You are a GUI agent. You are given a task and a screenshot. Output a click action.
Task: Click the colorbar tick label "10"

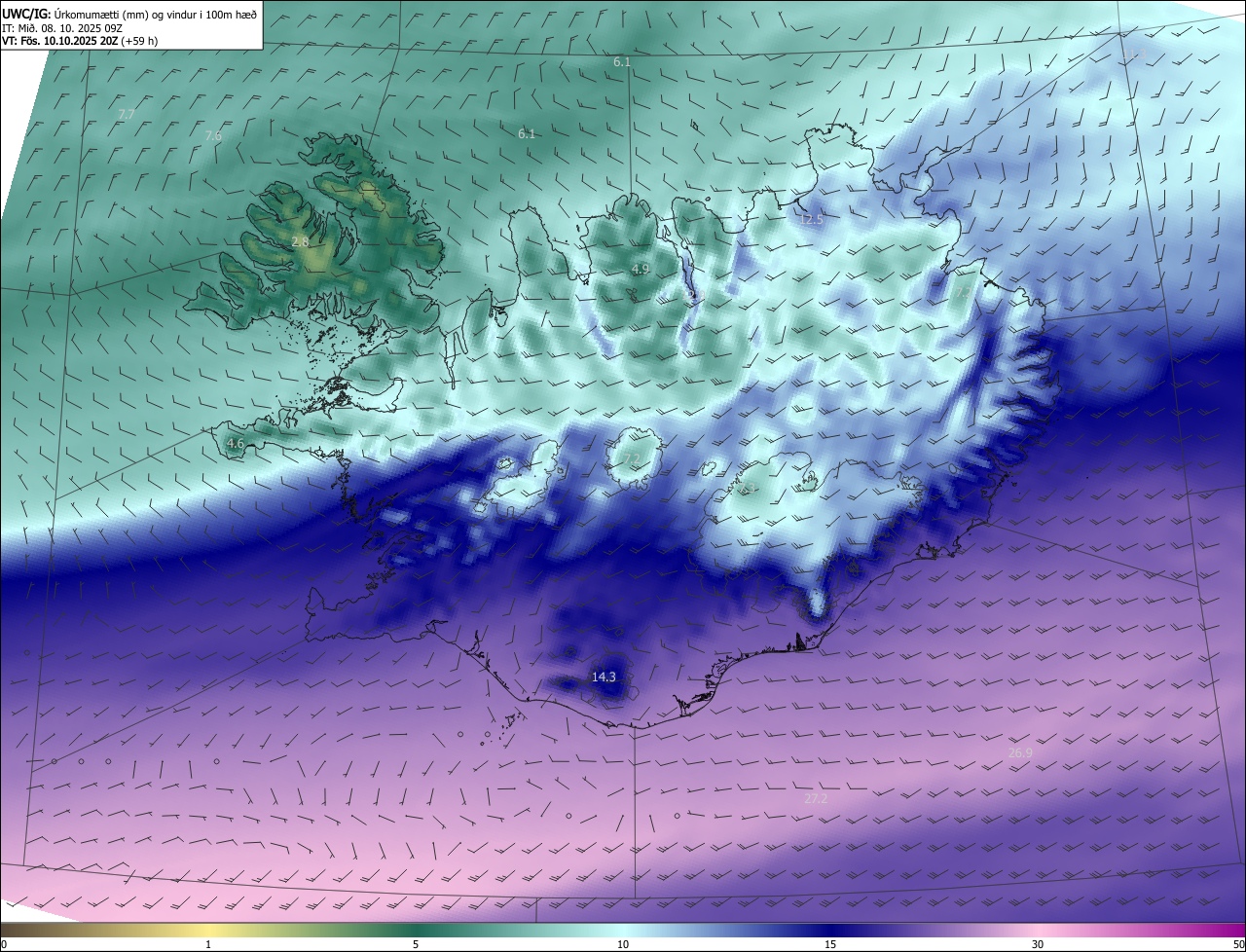[x=623, y=944]
